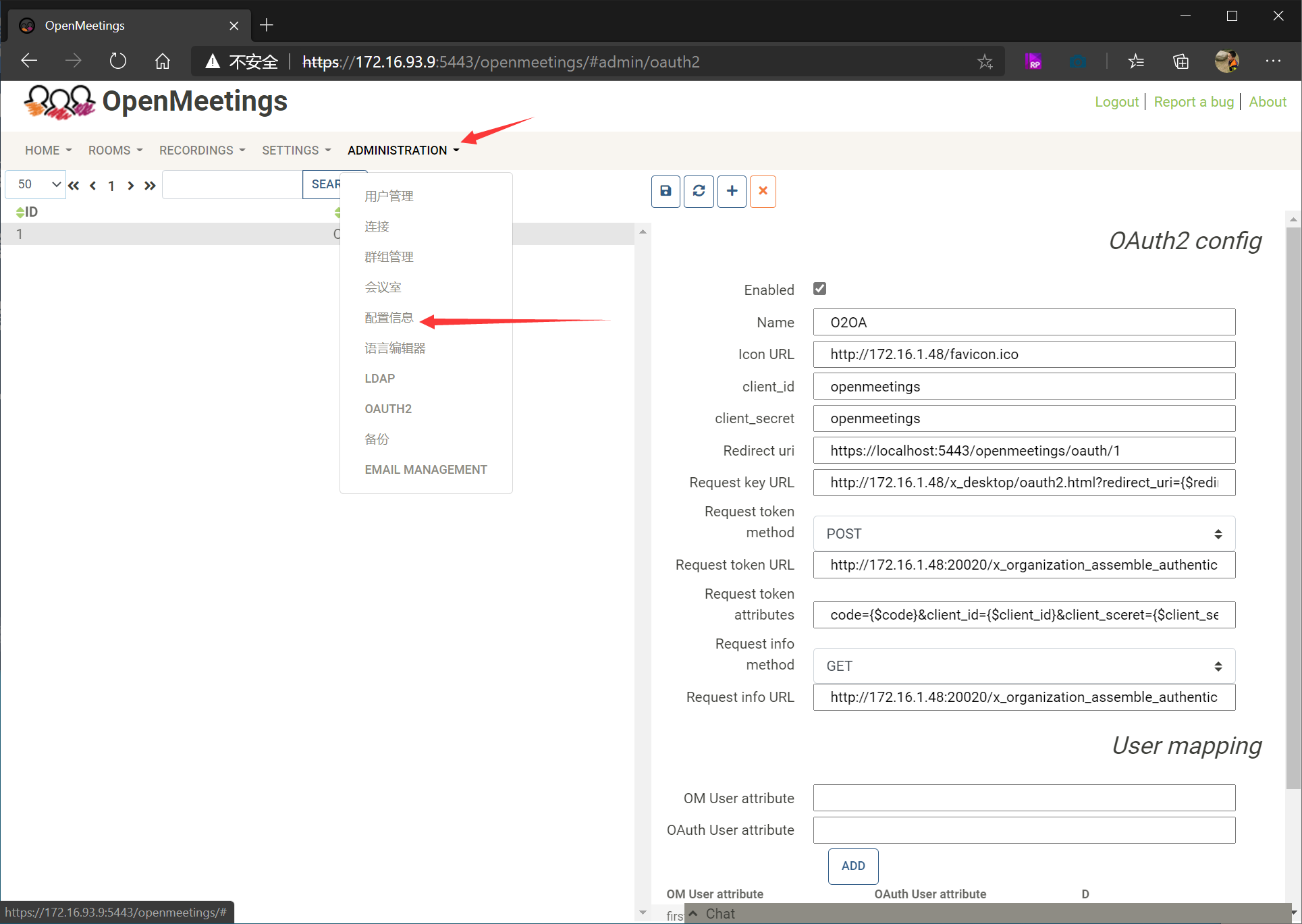Open the page size 50 dropdown
This screenshot has height=924, width=1302.
click(36, 184)
